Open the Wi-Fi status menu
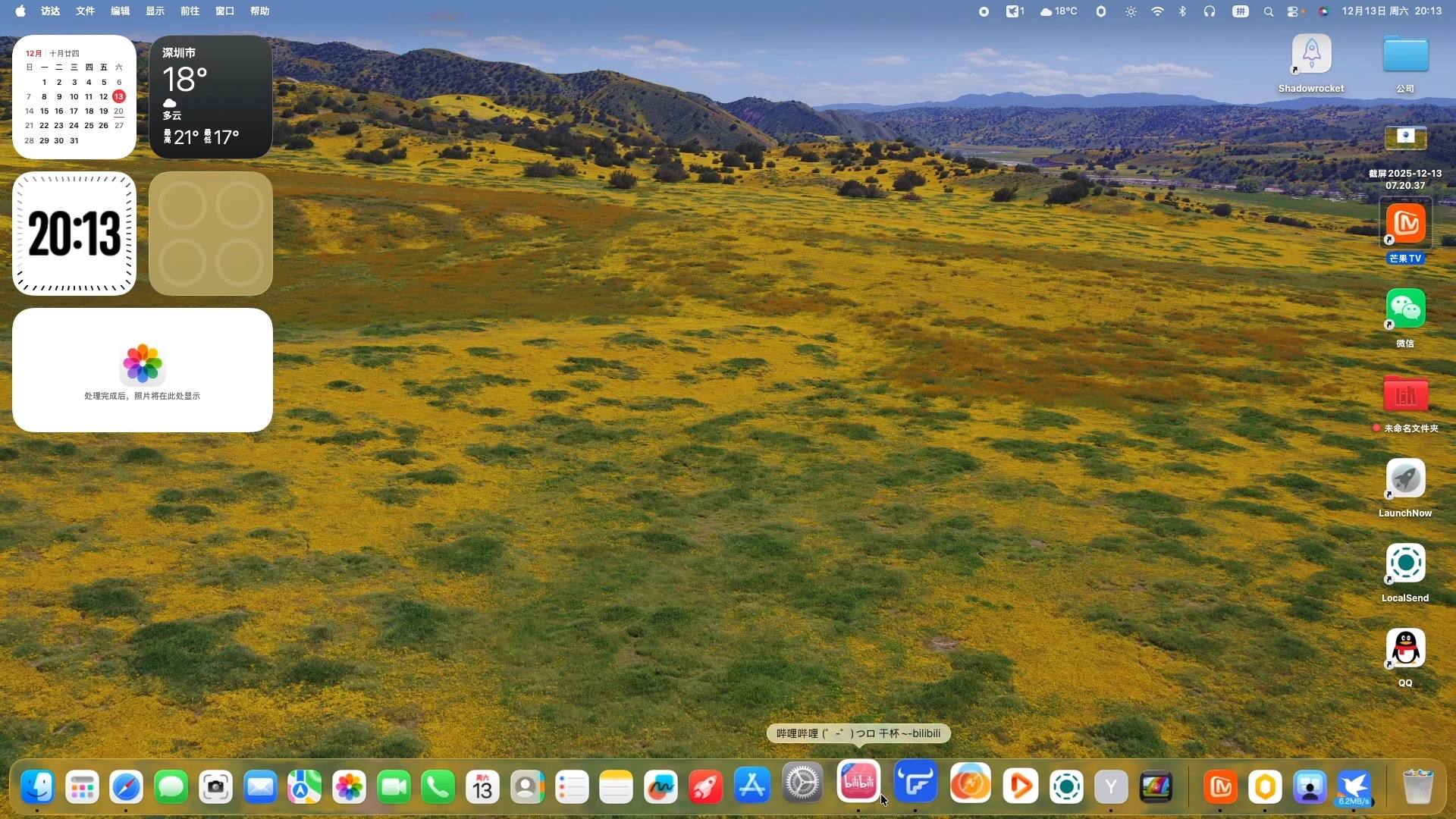Image resolution: width=1456 pixels, height=819 pixels. [x=1157, y=11]
